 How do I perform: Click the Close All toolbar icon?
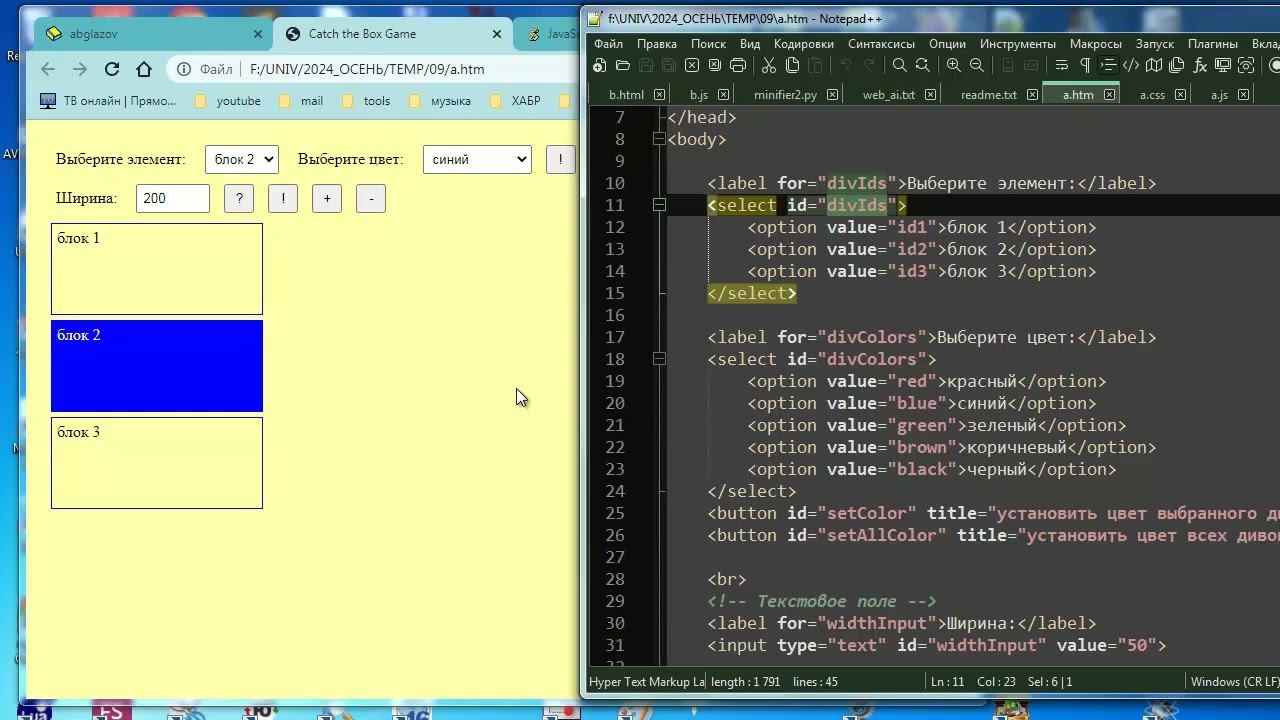click(x=715, y=65)
